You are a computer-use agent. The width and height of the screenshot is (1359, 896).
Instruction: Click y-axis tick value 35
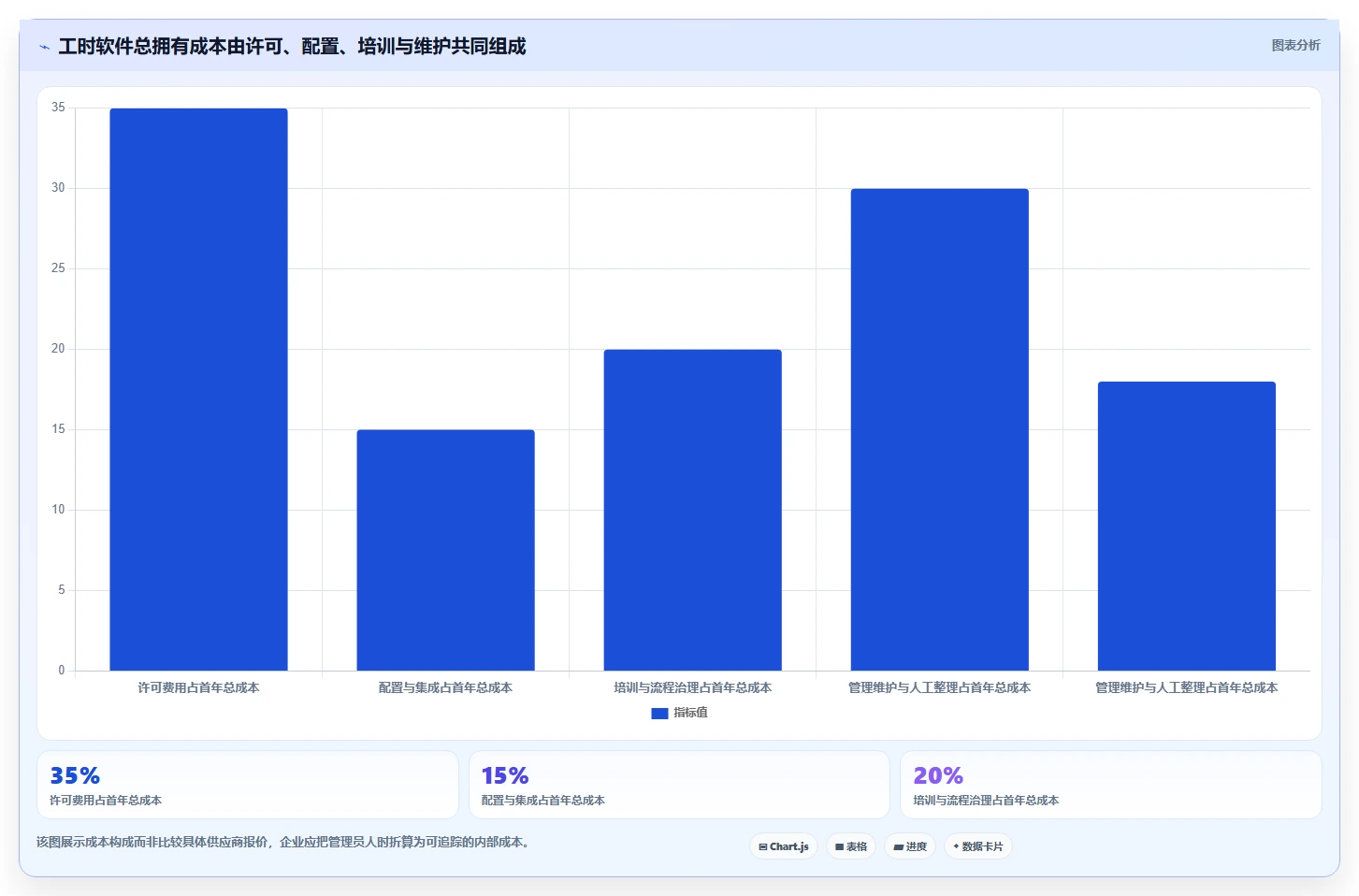[x=58, y=108]
